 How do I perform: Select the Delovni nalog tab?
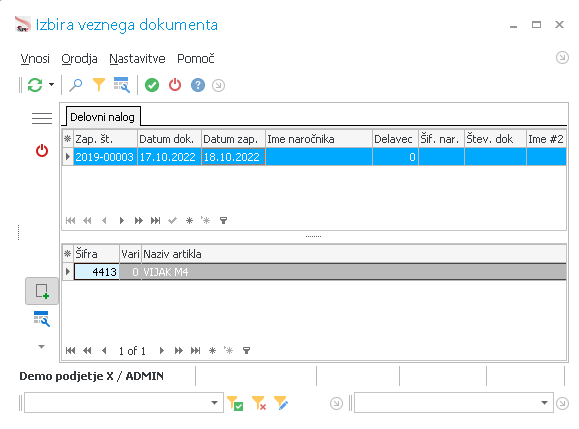point(103,117)
